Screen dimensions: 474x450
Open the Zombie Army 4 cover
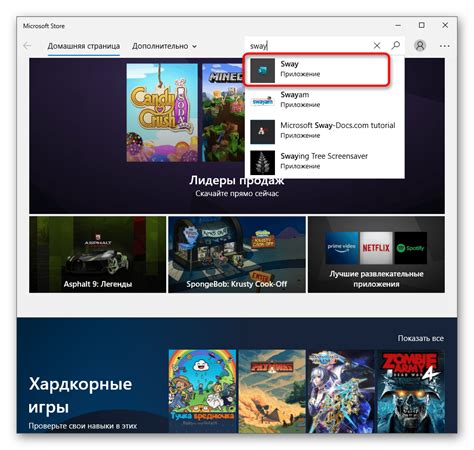tap(411, 391)
